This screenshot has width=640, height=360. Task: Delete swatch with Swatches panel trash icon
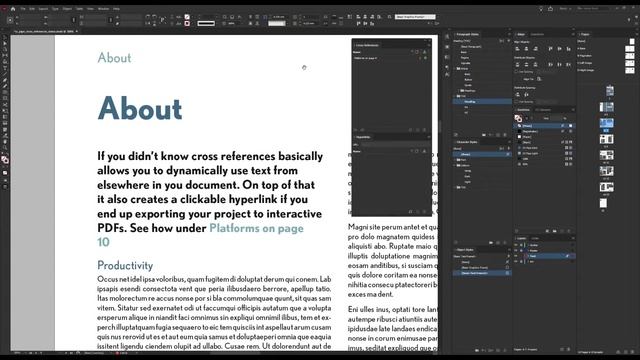(569, 231)
